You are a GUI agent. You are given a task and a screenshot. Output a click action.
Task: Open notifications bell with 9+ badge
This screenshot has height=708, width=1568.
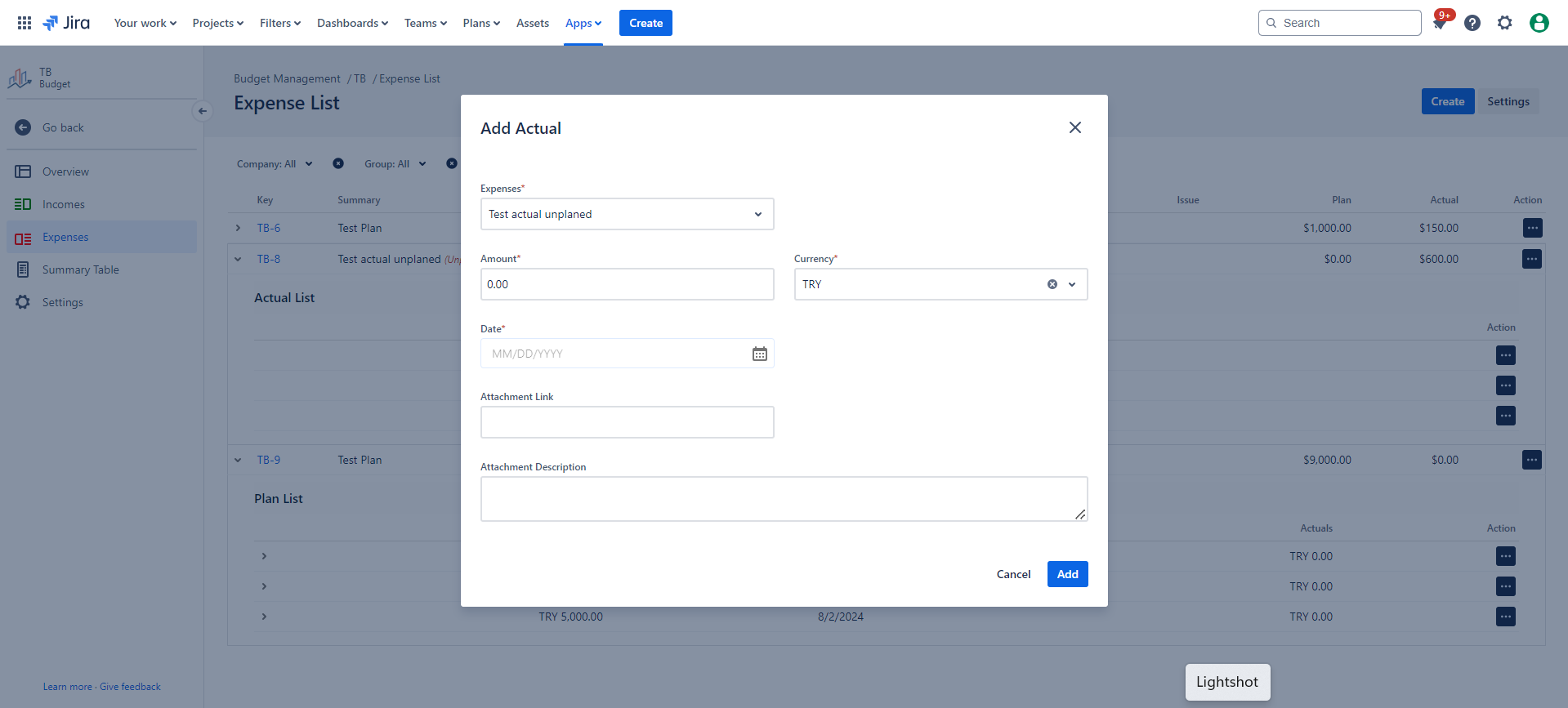point(1440,23)
